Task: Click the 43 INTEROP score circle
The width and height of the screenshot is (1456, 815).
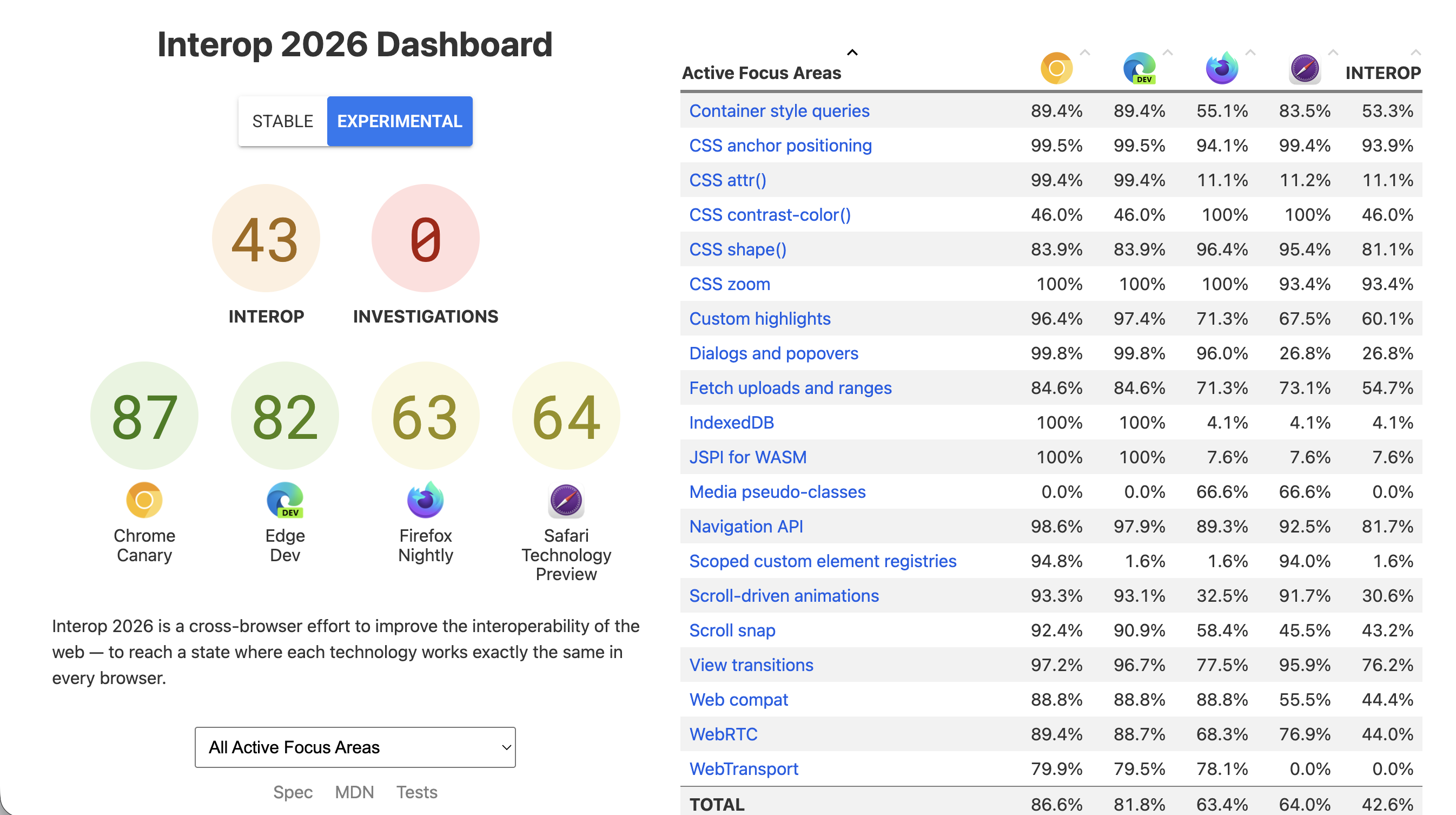Action: coord(266,238)
